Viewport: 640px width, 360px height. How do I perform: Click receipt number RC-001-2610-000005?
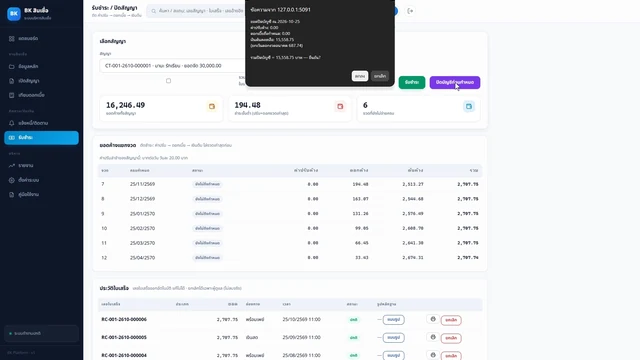pyautogui.click(x=124, y=338)
